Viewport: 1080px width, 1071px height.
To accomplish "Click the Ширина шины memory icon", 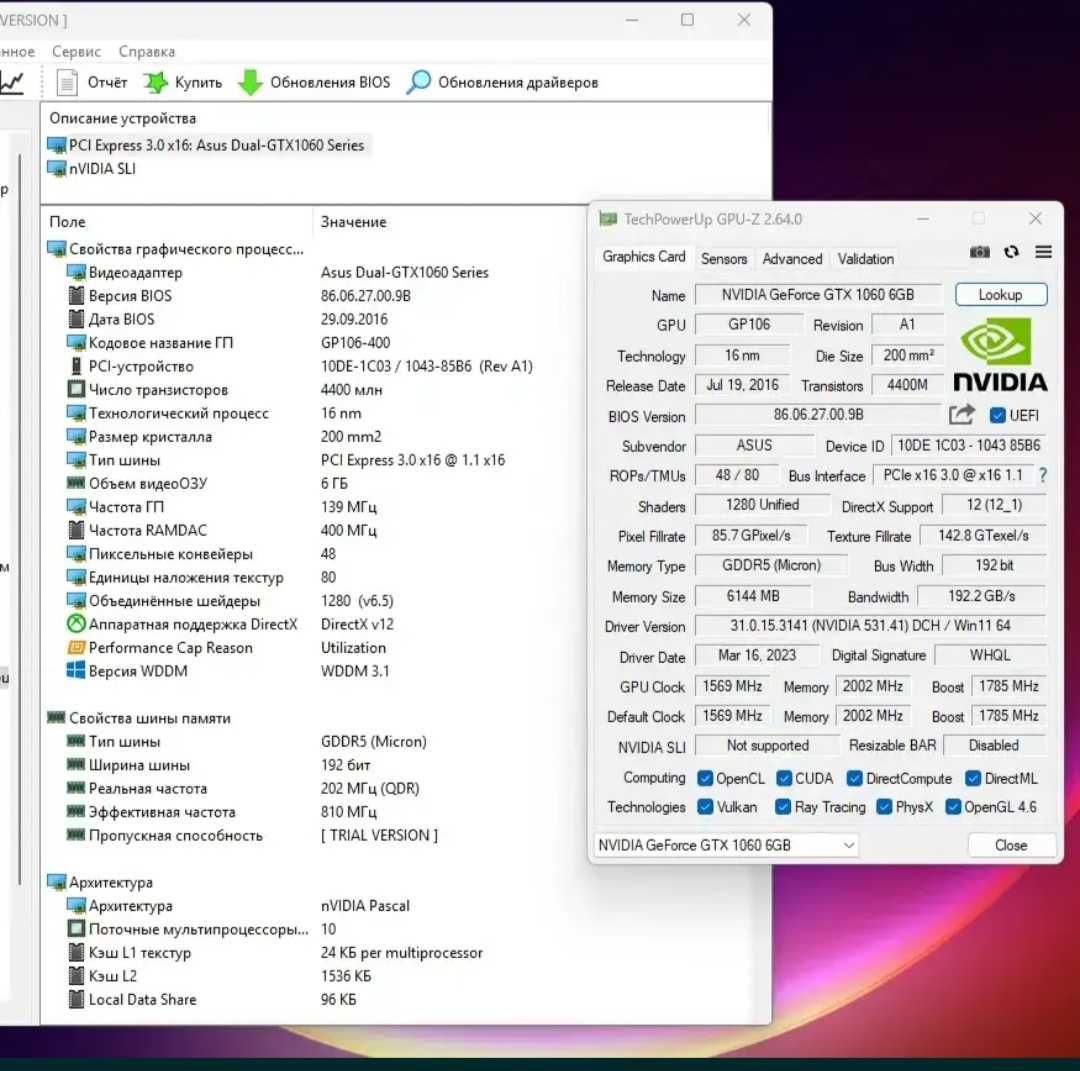I will pyautogui.click(x=76, y=765).
